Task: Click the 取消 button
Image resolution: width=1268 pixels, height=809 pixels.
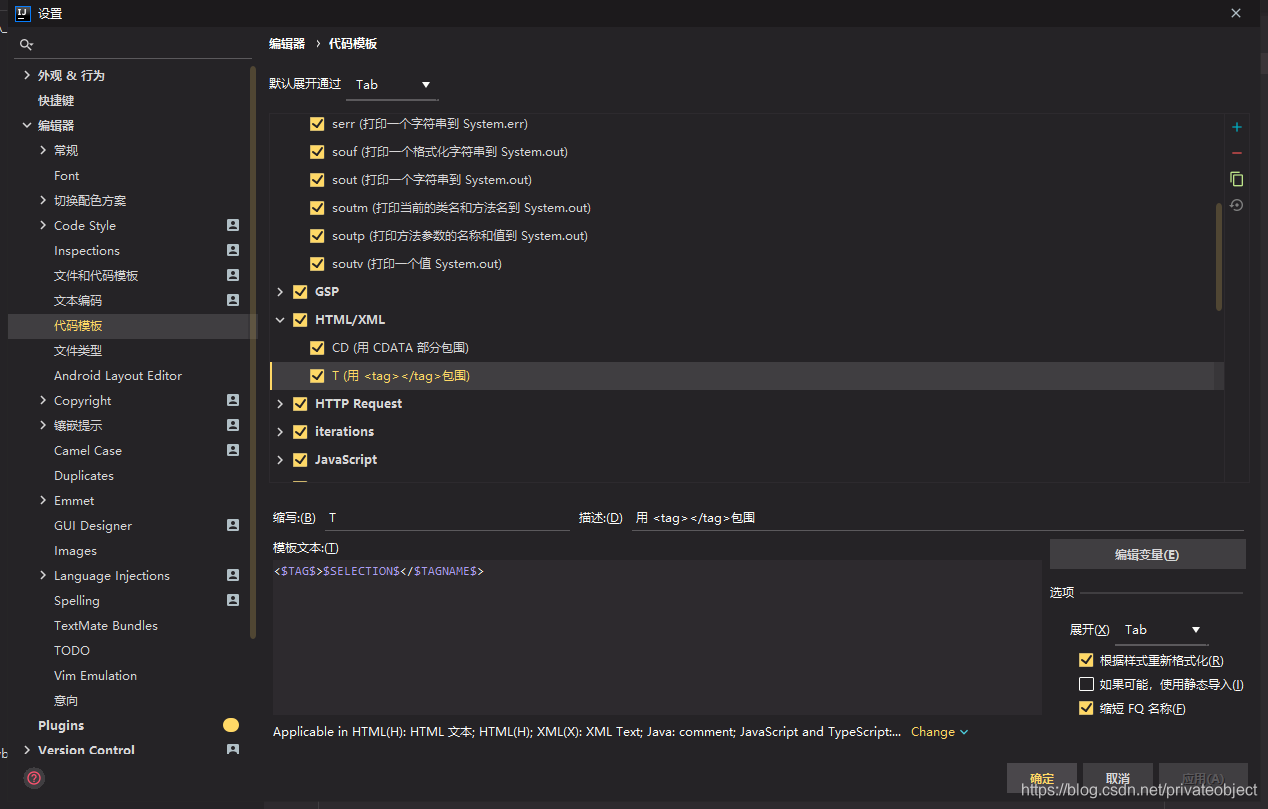Action: pos(1118,779)
